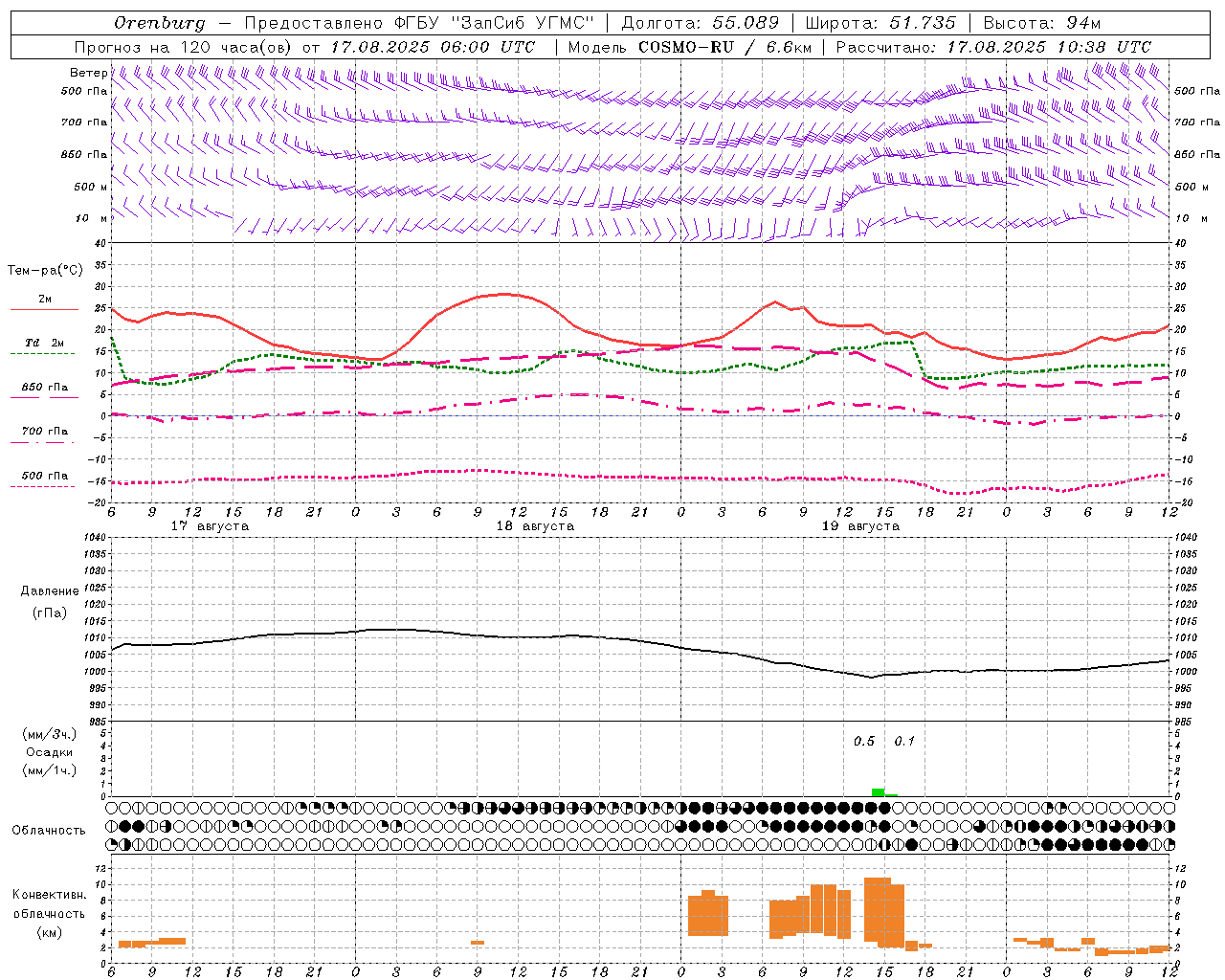
Task: Click the 'Конвективн.' convective cloud label
Action: pos(50,895)
